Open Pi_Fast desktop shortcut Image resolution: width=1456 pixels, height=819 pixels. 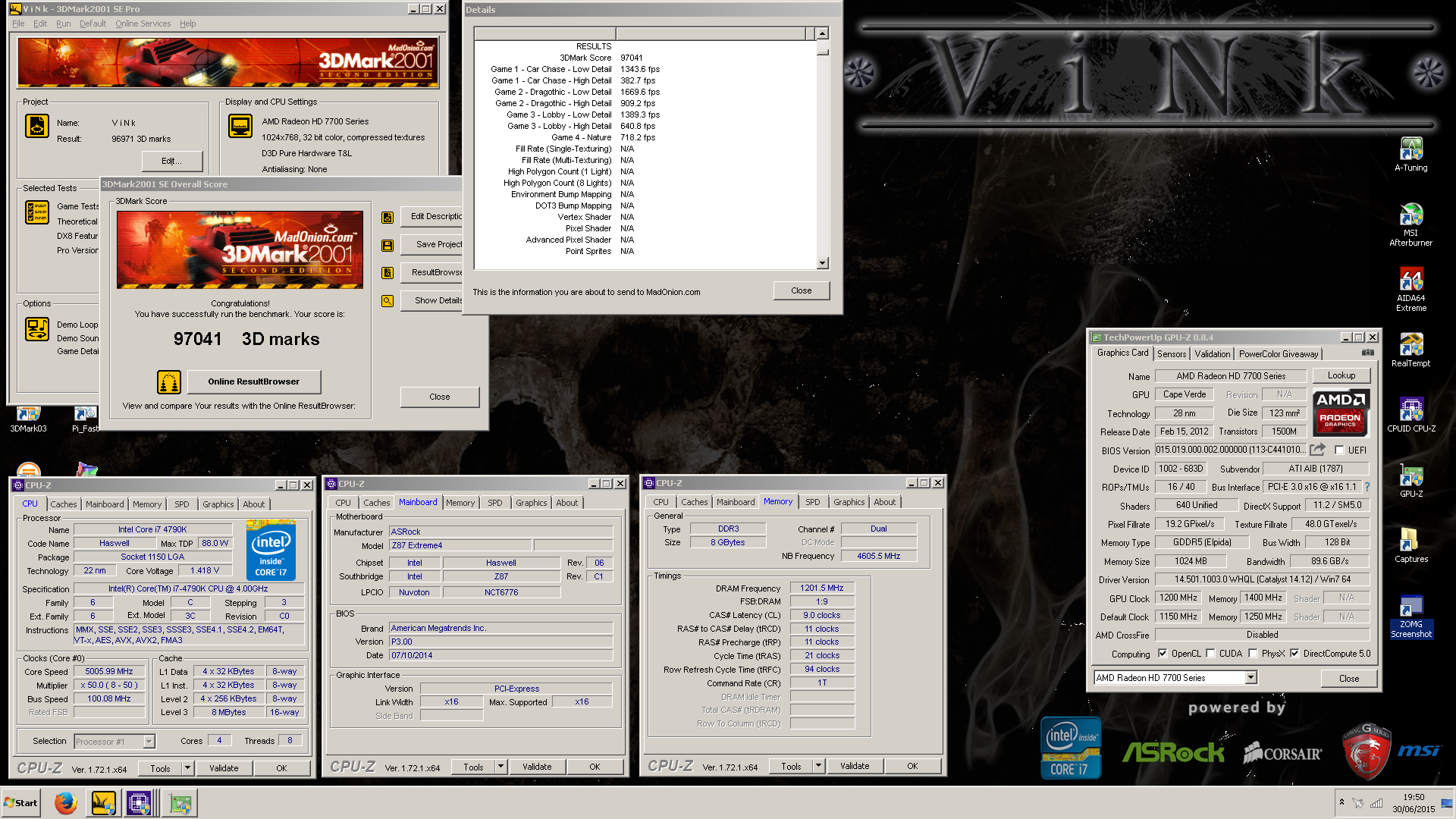coord(86,419)
